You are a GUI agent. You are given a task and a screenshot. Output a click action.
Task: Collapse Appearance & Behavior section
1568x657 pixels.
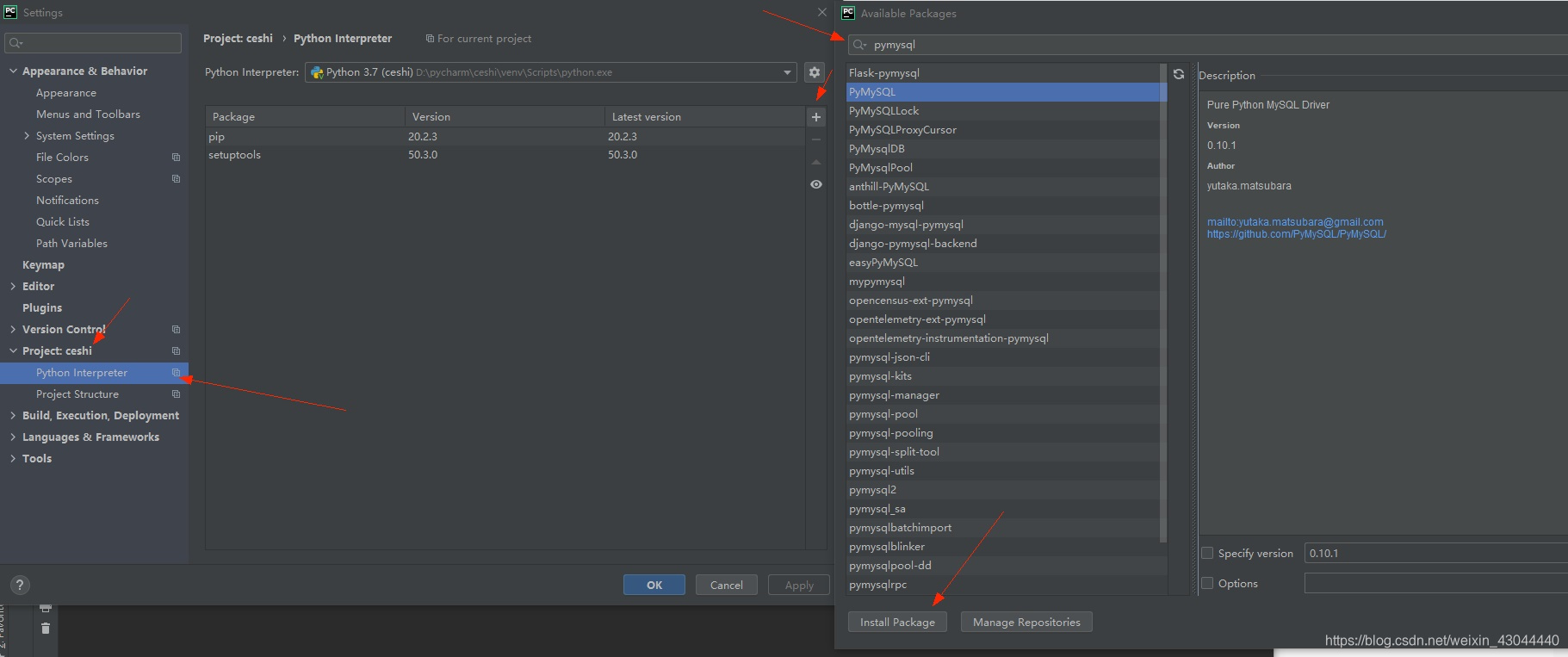(x=13, y=71)
